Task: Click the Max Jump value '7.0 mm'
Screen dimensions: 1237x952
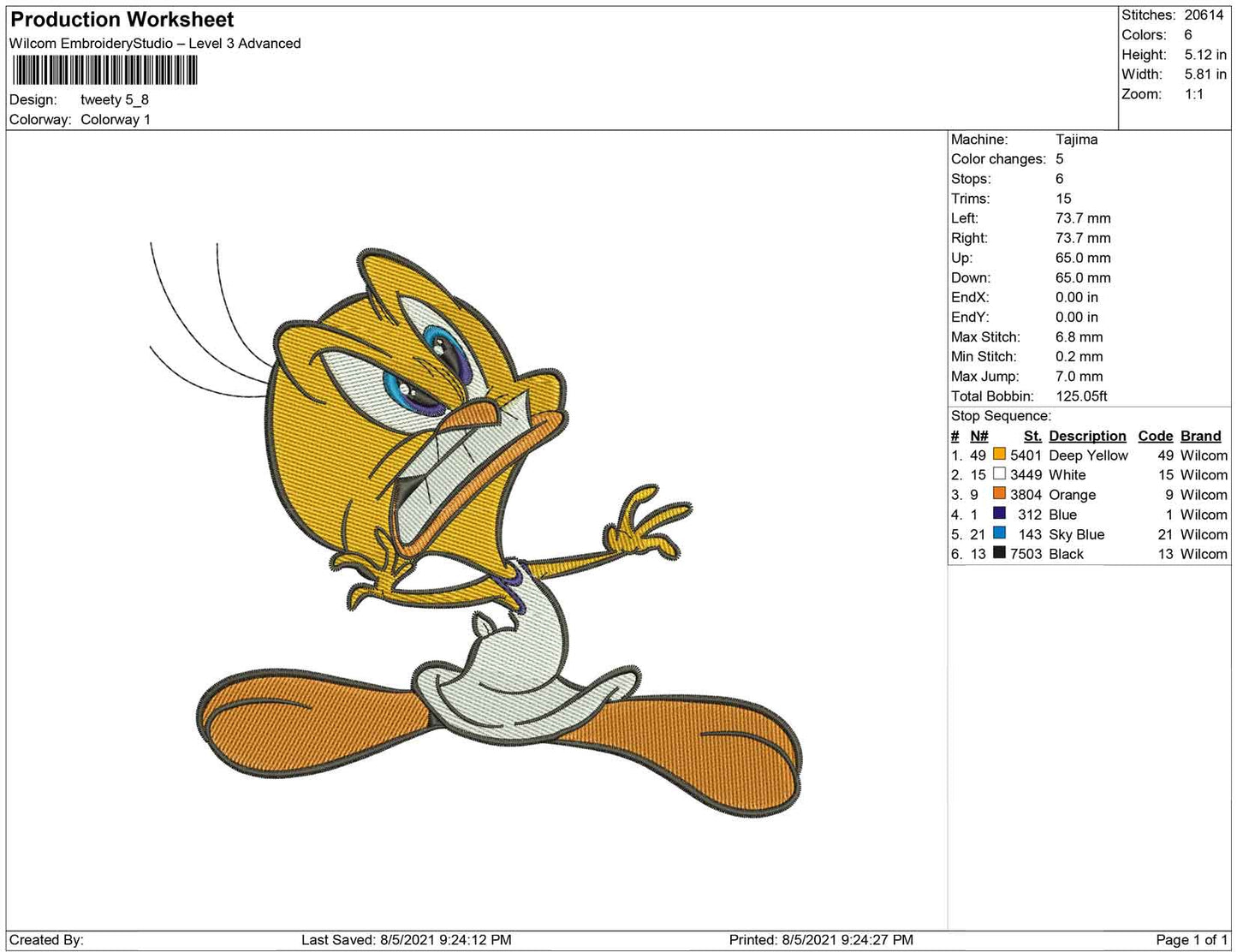Action: tap(1079, 376)
